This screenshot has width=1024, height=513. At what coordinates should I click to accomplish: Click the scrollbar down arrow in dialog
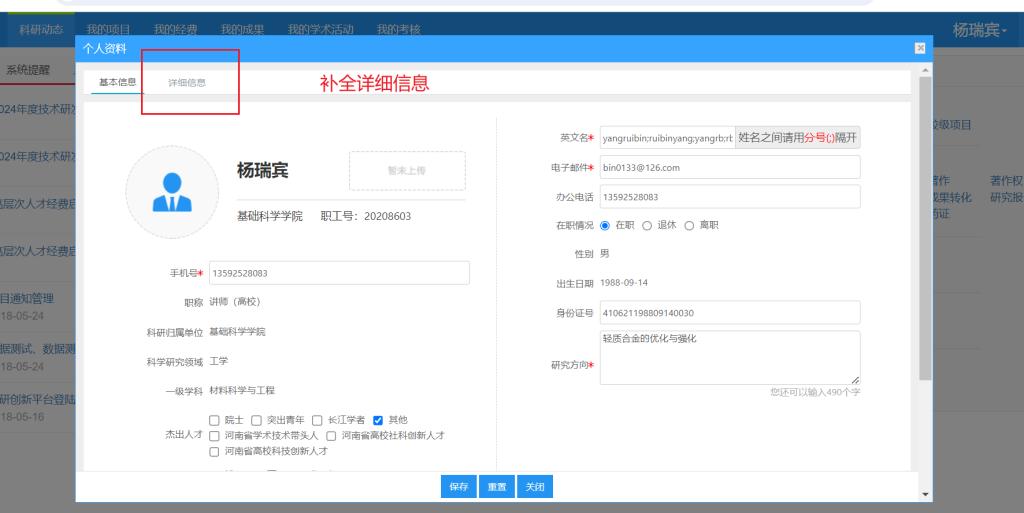click(x=925, y=495)
